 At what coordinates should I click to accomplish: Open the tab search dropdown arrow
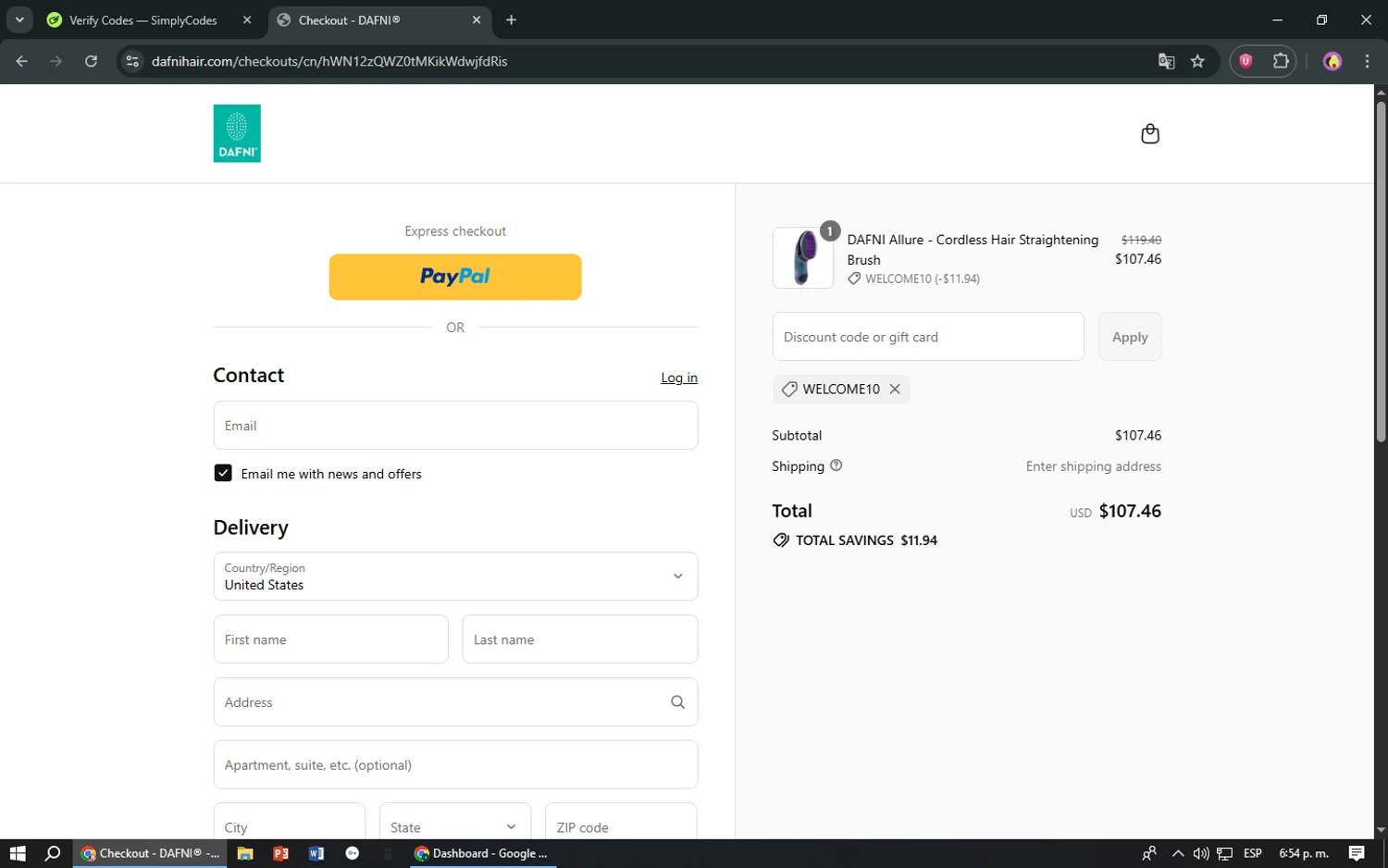tap(19, 19)
